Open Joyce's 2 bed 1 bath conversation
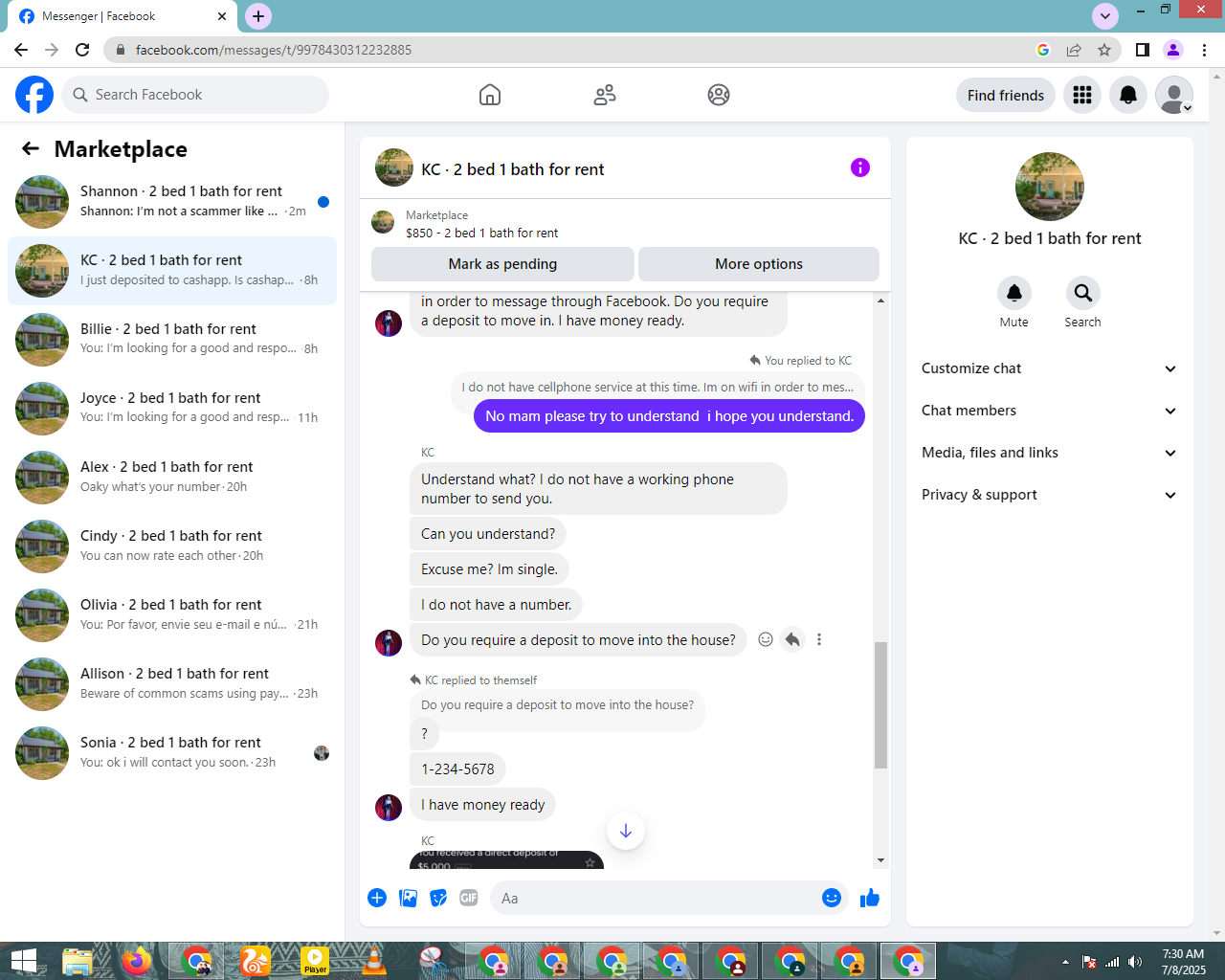 [x=172, y=409]
